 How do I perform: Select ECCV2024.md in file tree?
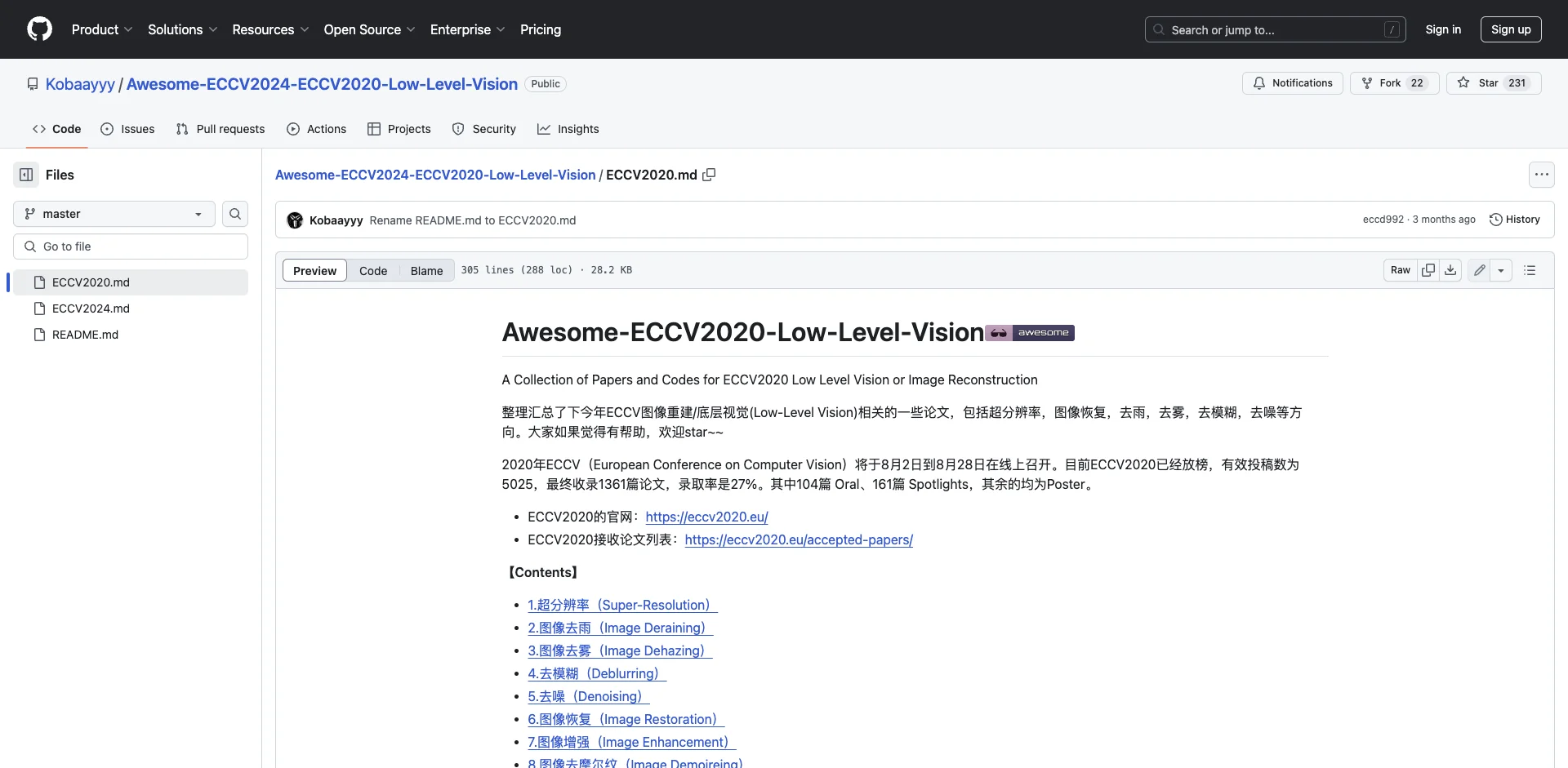pos(131,309)
